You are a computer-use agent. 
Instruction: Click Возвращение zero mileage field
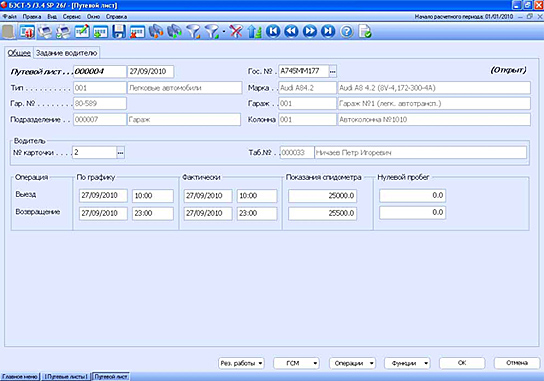(x=412, y=213)
